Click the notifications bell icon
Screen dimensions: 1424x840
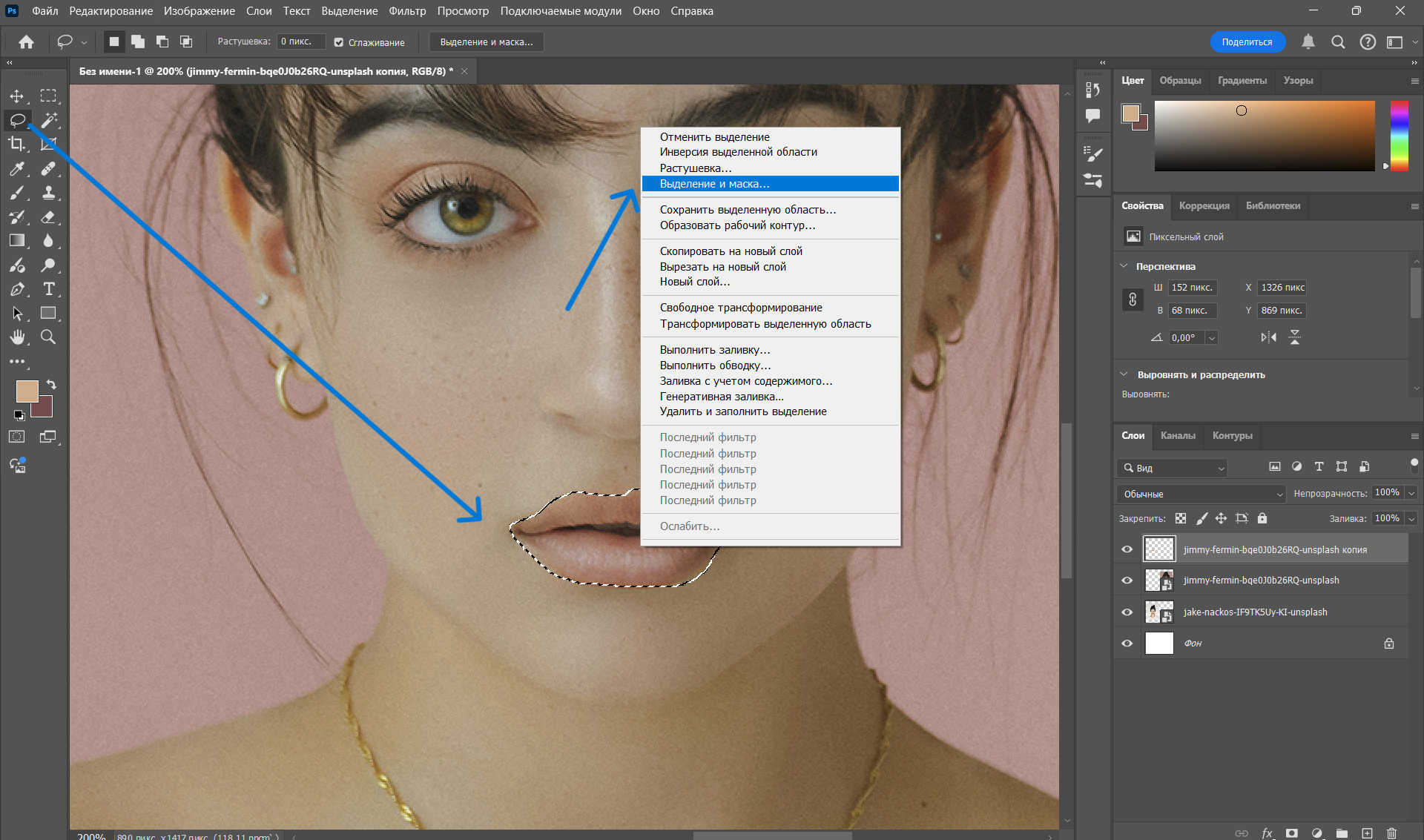(1308, 42)
